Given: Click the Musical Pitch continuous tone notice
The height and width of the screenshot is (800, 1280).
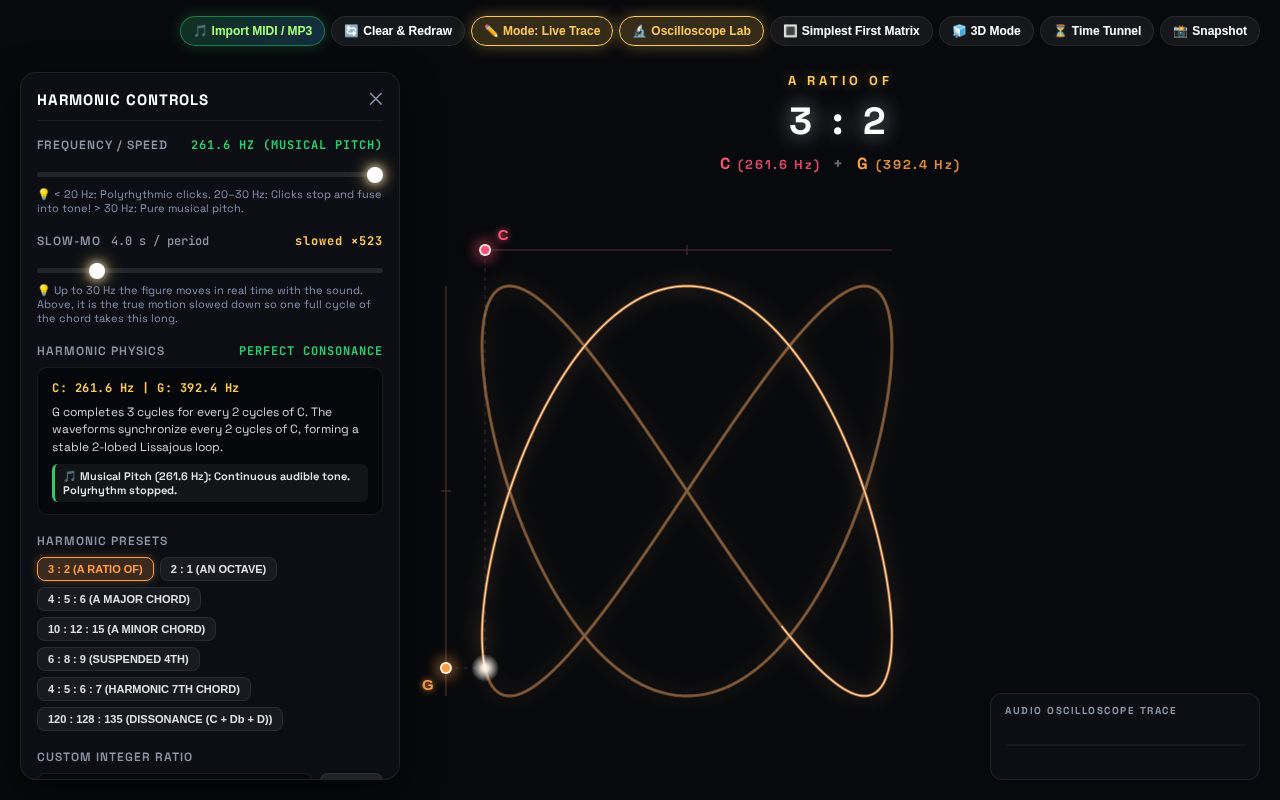Looking at the screenshot, I should (210, 483).
